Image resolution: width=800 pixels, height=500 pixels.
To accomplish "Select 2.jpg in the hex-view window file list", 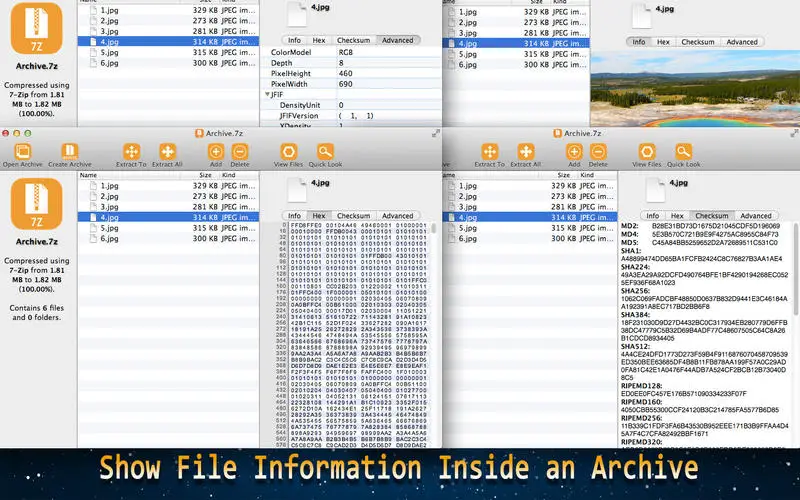I will point(168,196).
